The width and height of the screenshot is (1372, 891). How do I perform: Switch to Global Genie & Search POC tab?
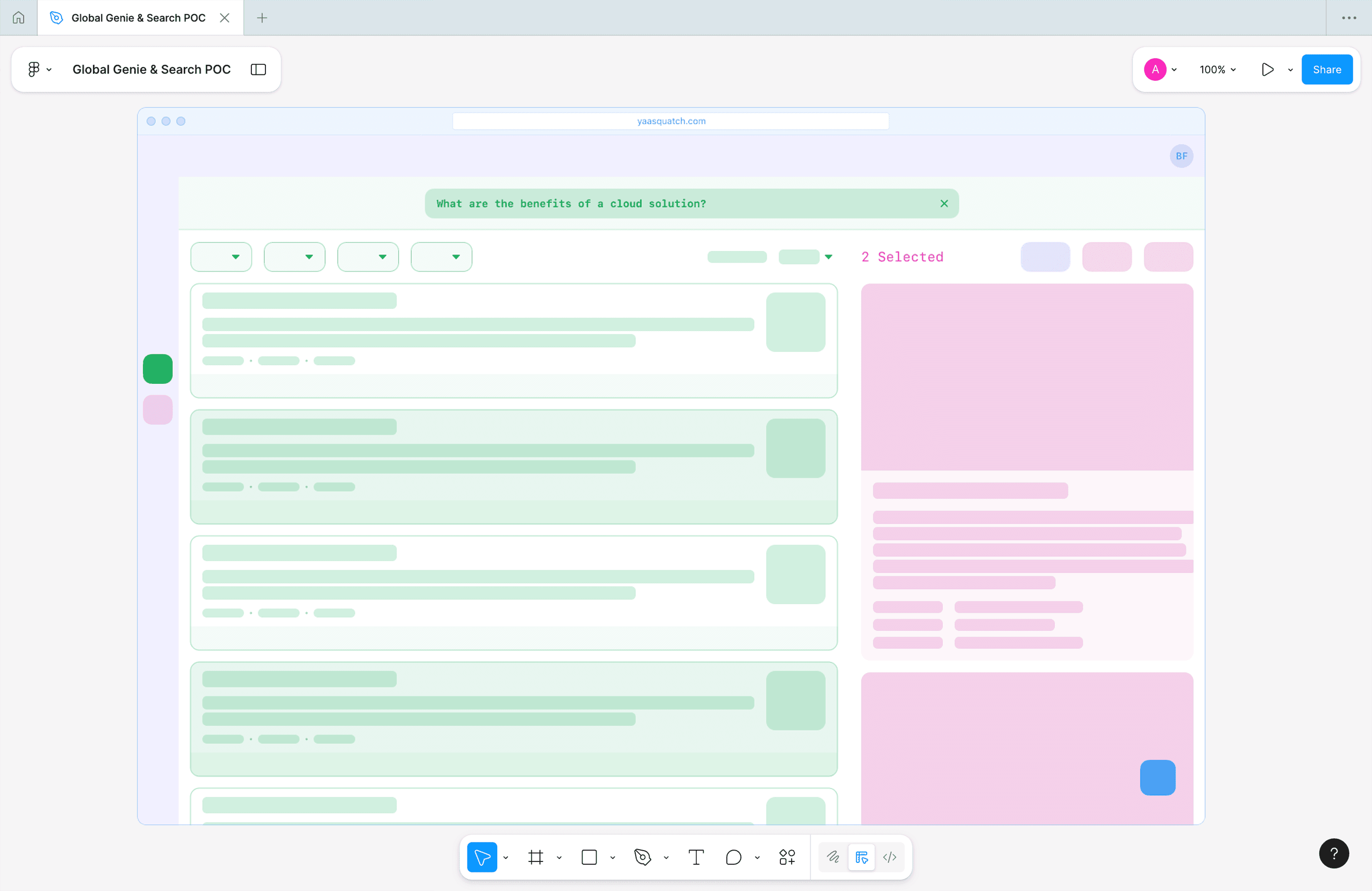138,18
